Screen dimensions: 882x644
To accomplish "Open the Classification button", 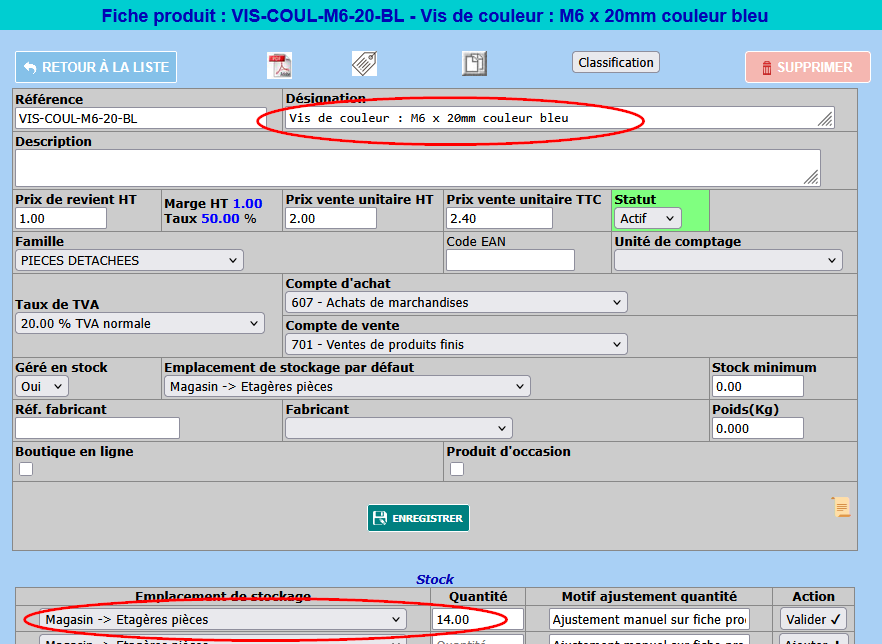I will pyautogui.click(x=616, y=62).
